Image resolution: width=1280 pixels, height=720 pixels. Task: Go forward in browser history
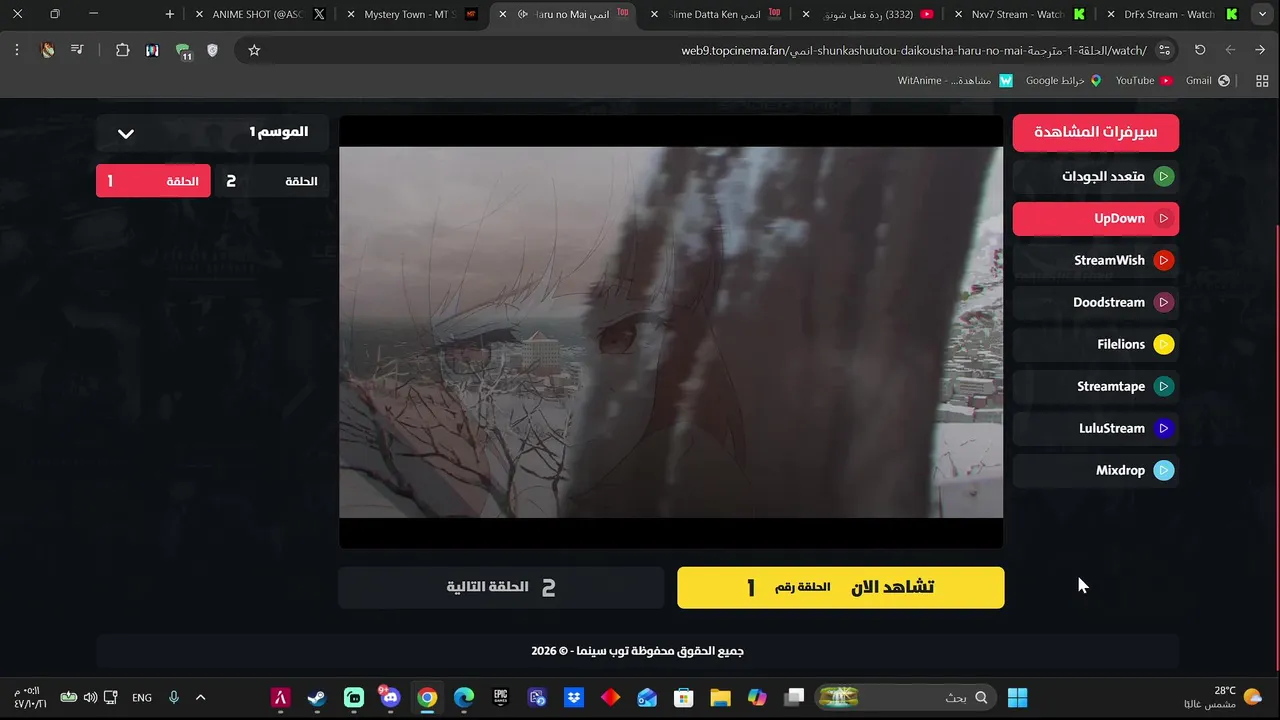[1230, 50]
